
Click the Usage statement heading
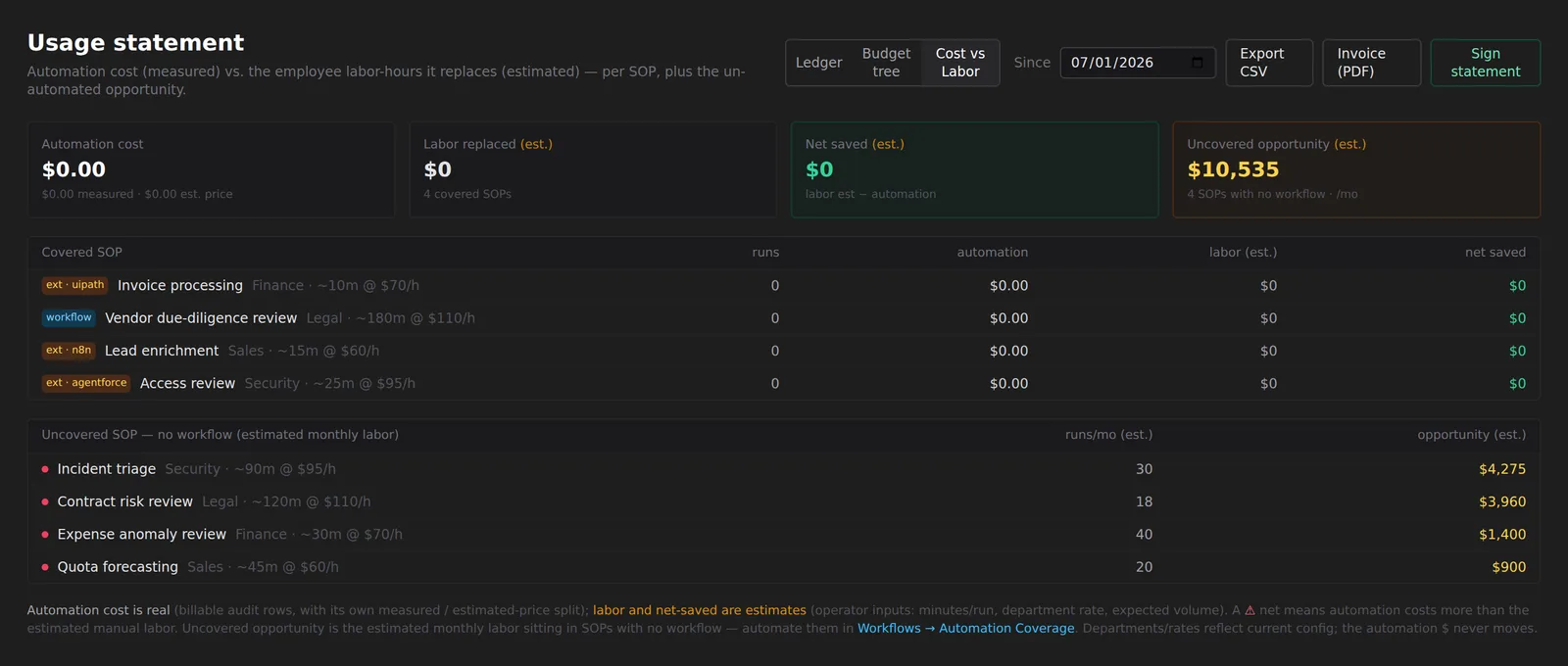[135, 43]
